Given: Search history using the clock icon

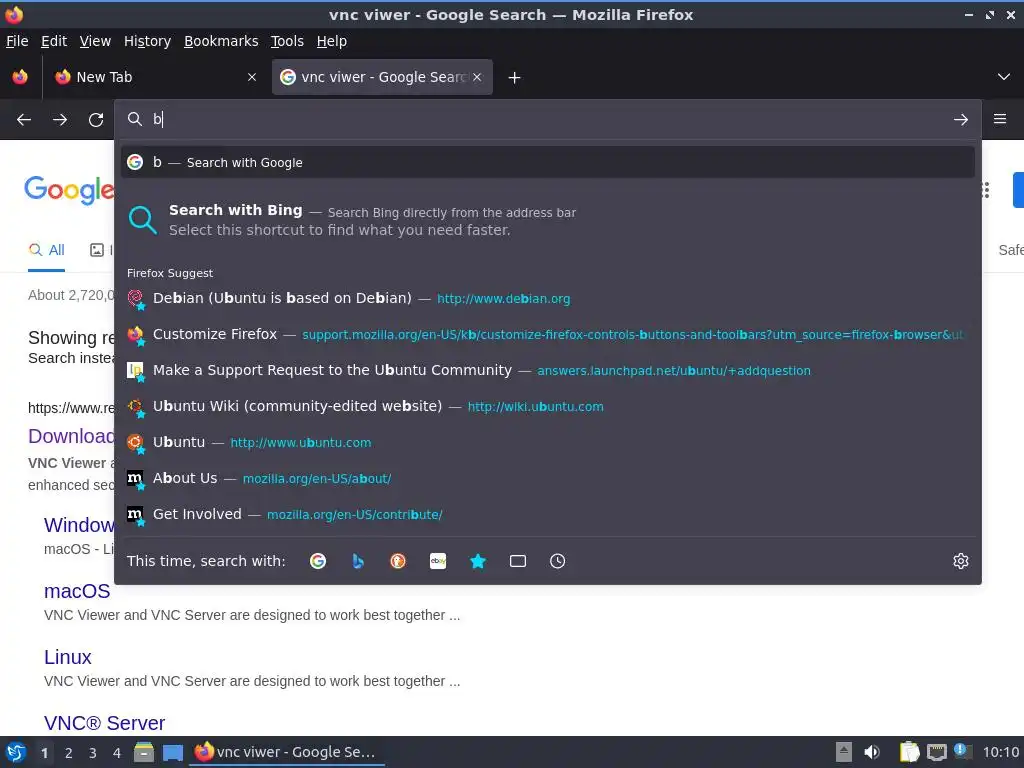Looking at the screenshot, I should [x=558, y=561].
